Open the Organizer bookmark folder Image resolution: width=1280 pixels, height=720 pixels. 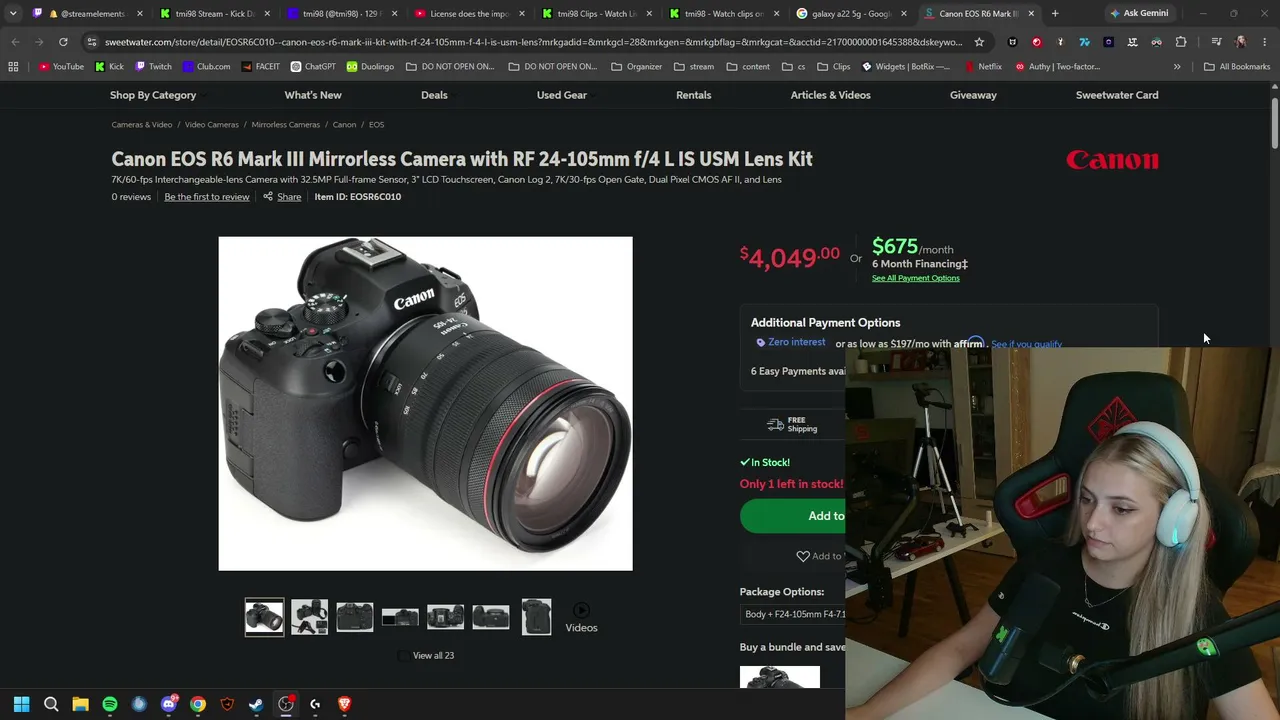(x=636, y=67)
